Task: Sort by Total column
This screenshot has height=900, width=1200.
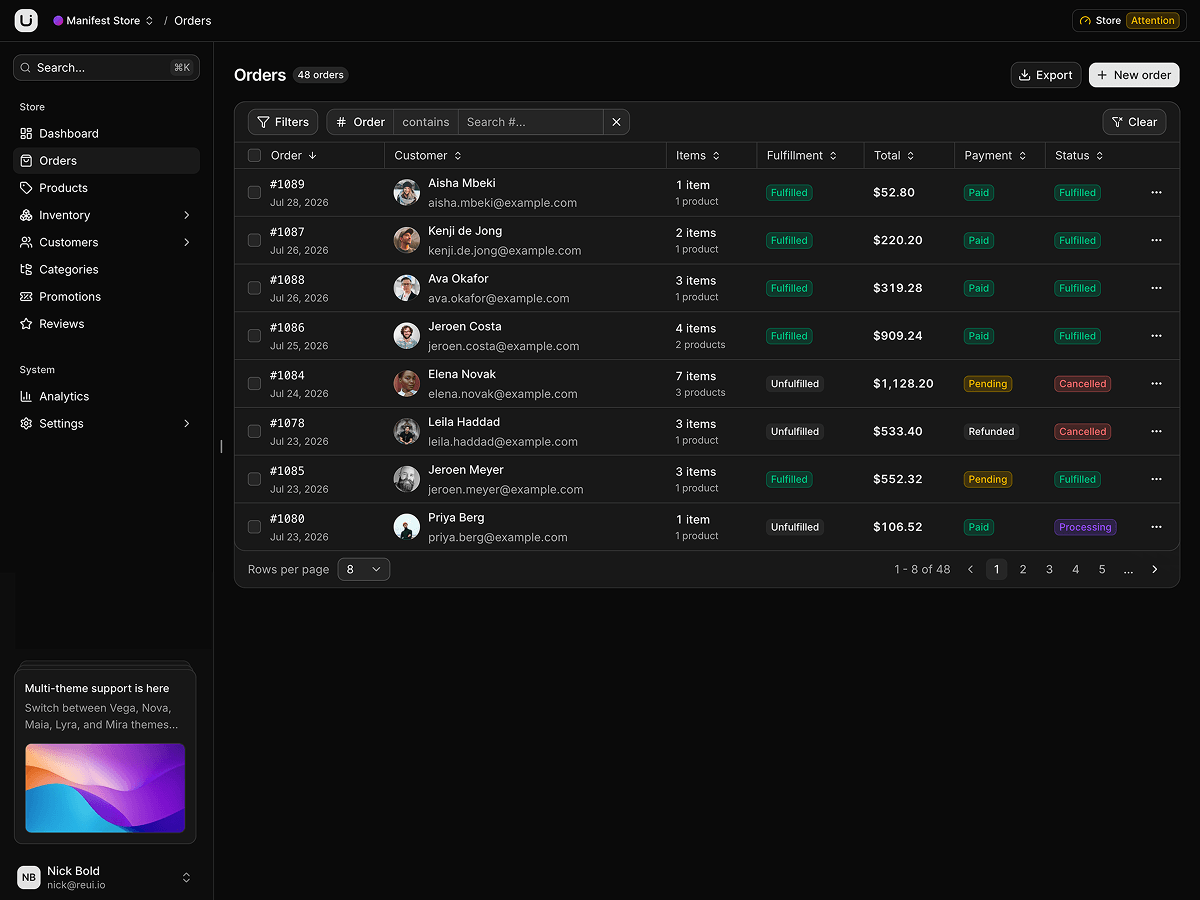Action: (894, 156)
